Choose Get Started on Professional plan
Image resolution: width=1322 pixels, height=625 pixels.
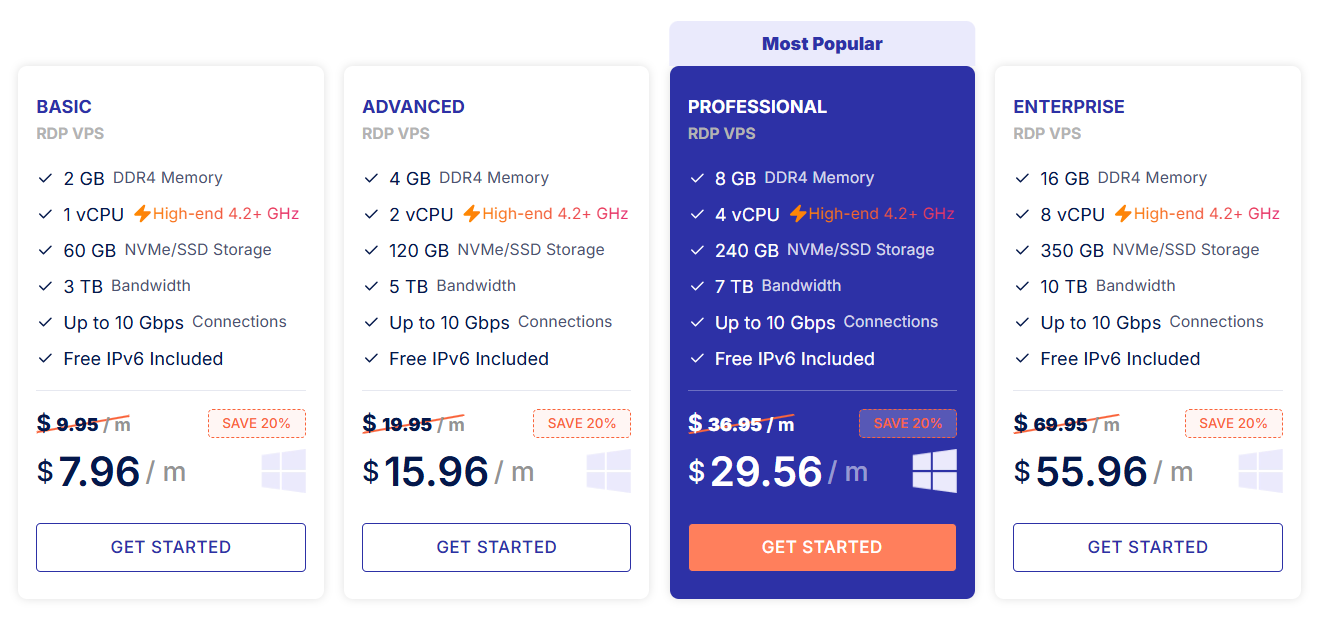(x=822, y=547)
